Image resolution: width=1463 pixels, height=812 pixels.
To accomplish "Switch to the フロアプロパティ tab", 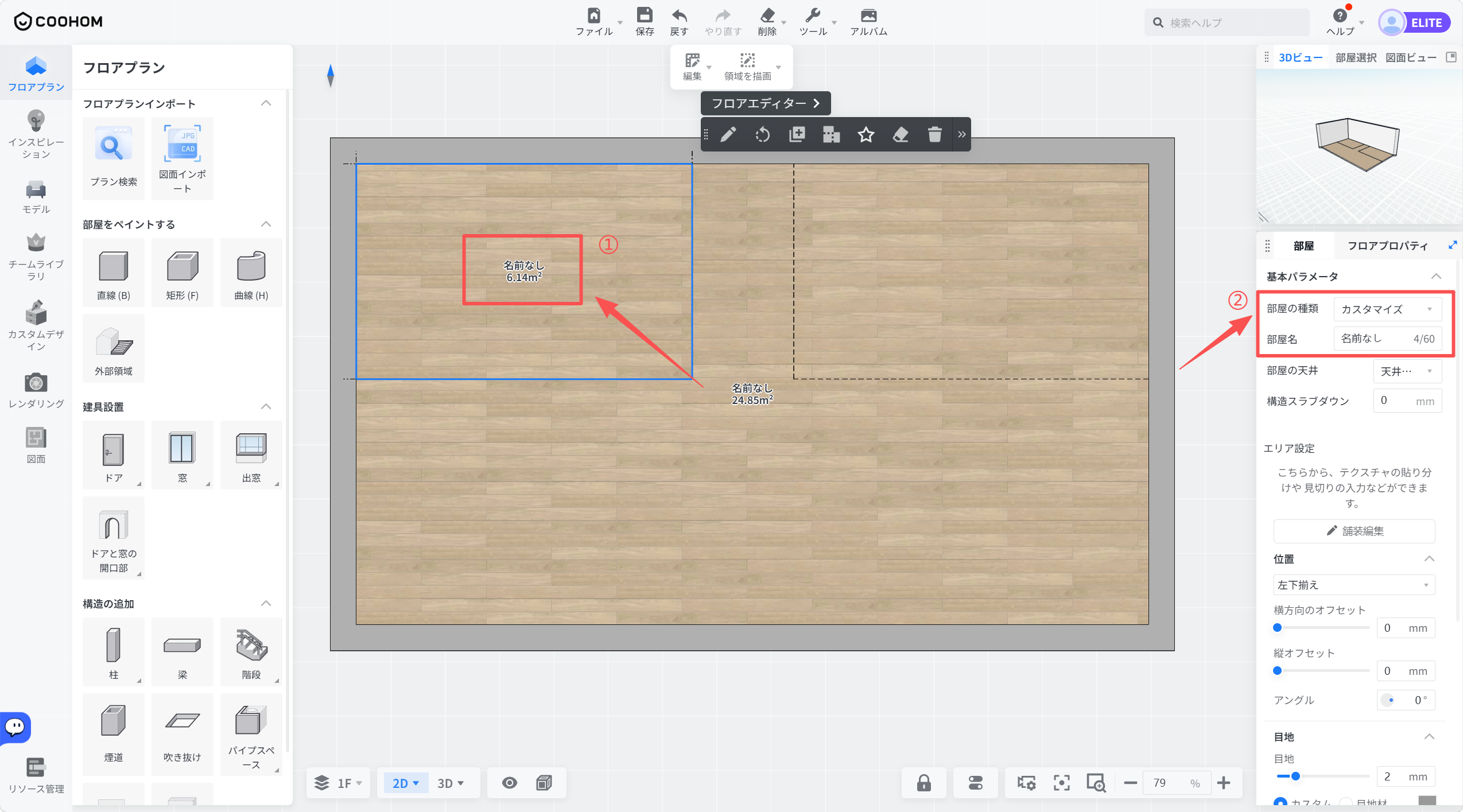I will [x=1387, y=246].
